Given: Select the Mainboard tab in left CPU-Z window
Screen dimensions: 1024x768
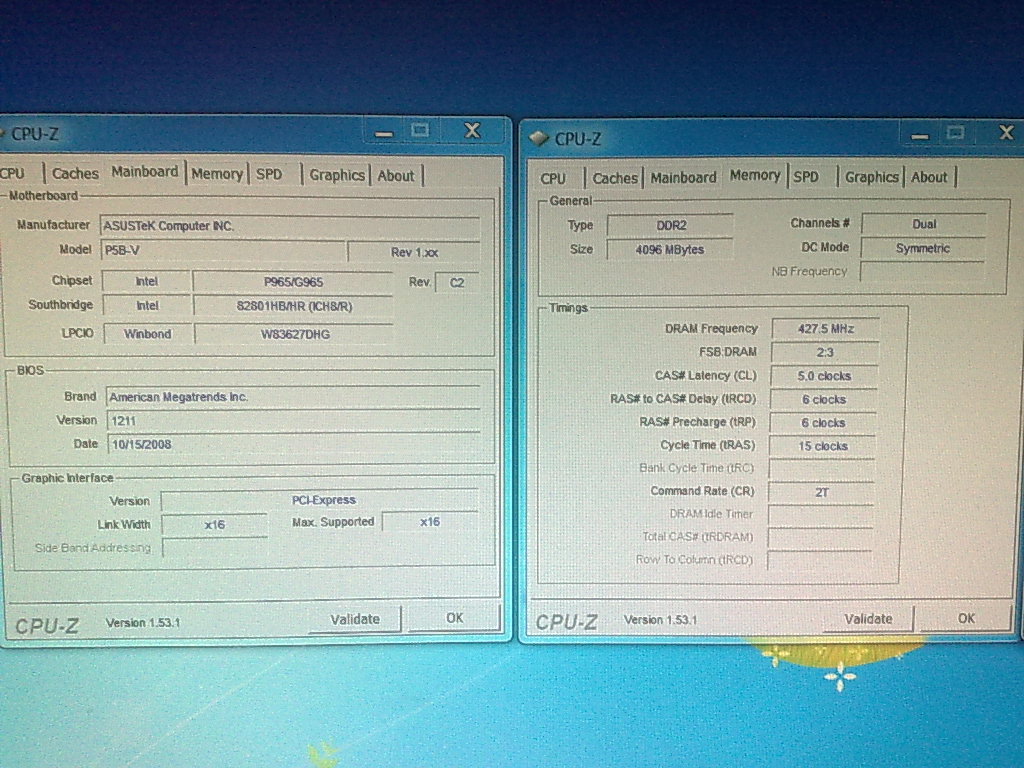Looking at the screenshot, I should click(144, 172).
